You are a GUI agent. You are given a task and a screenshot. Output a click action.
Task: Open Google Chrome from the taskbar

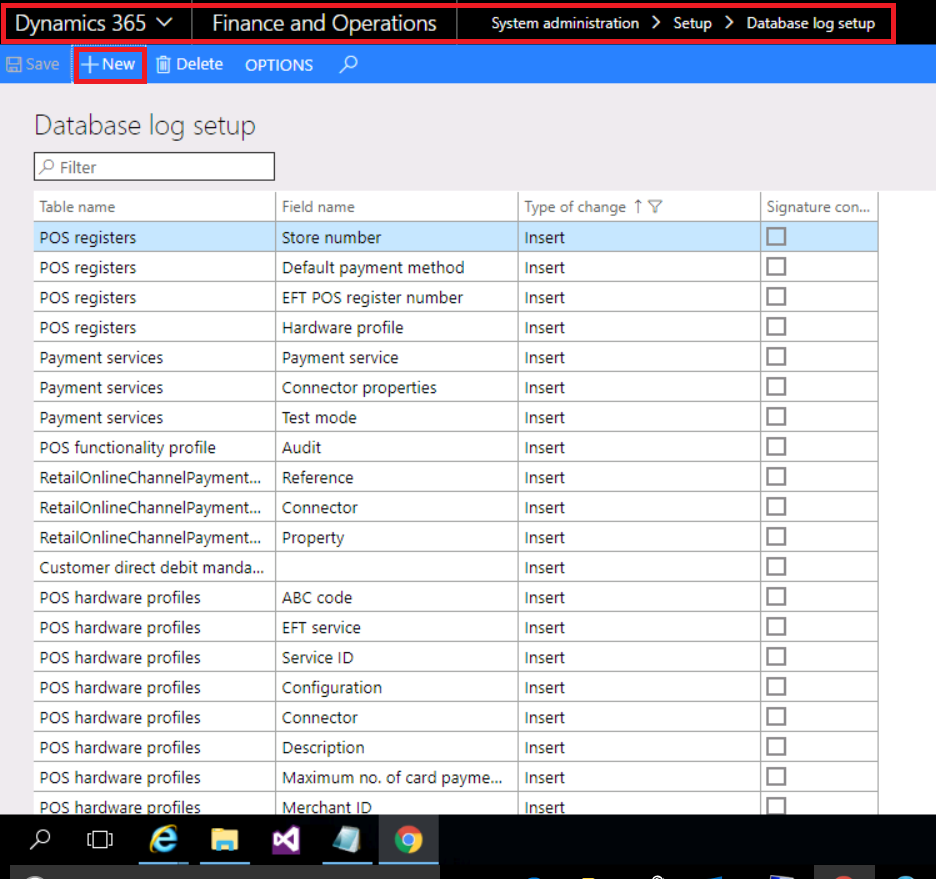coord(408,840)
